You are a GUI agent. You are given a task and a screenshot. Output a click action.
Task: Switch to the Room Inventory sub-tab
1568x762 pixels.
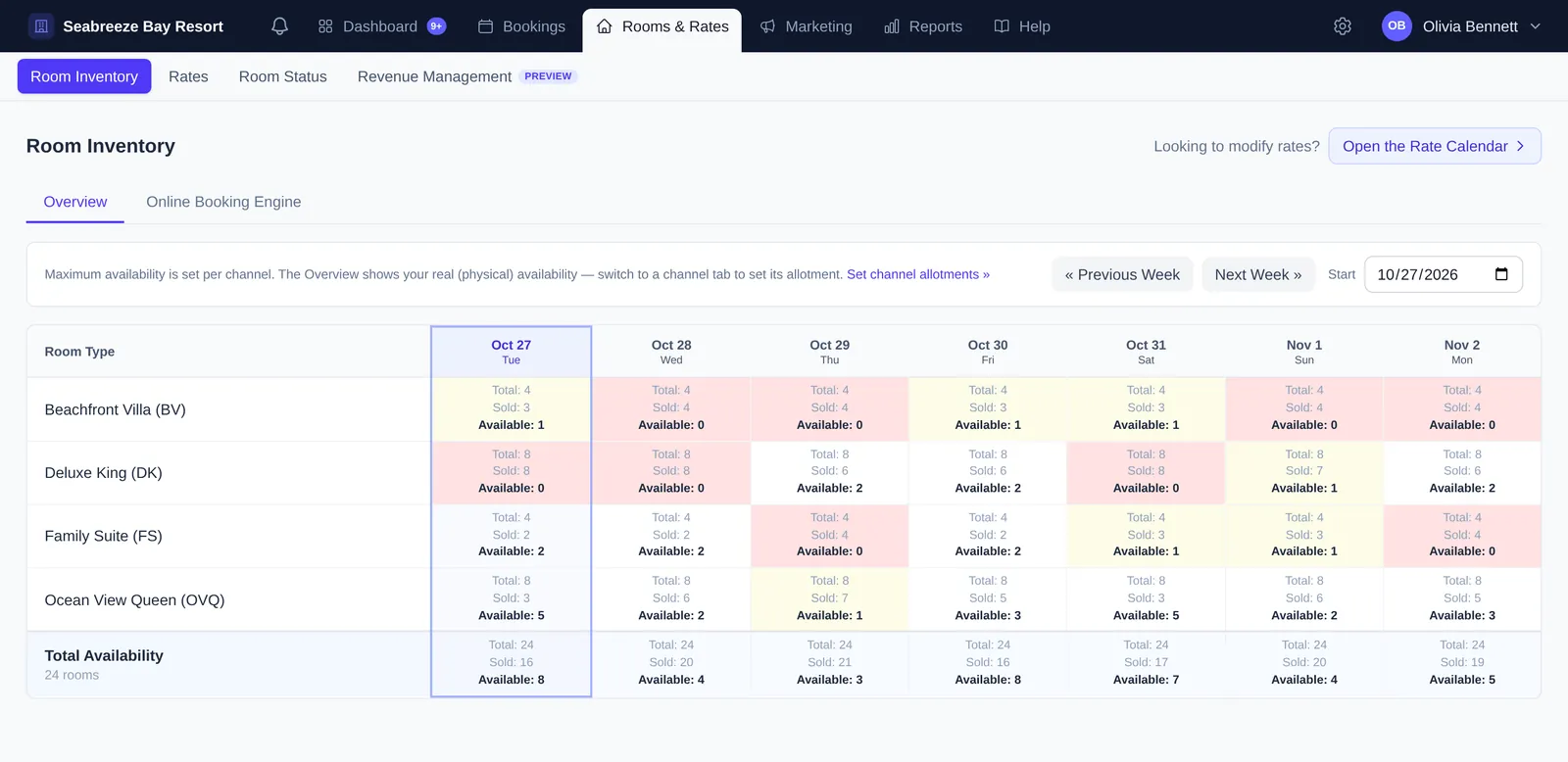pos(84,76)
